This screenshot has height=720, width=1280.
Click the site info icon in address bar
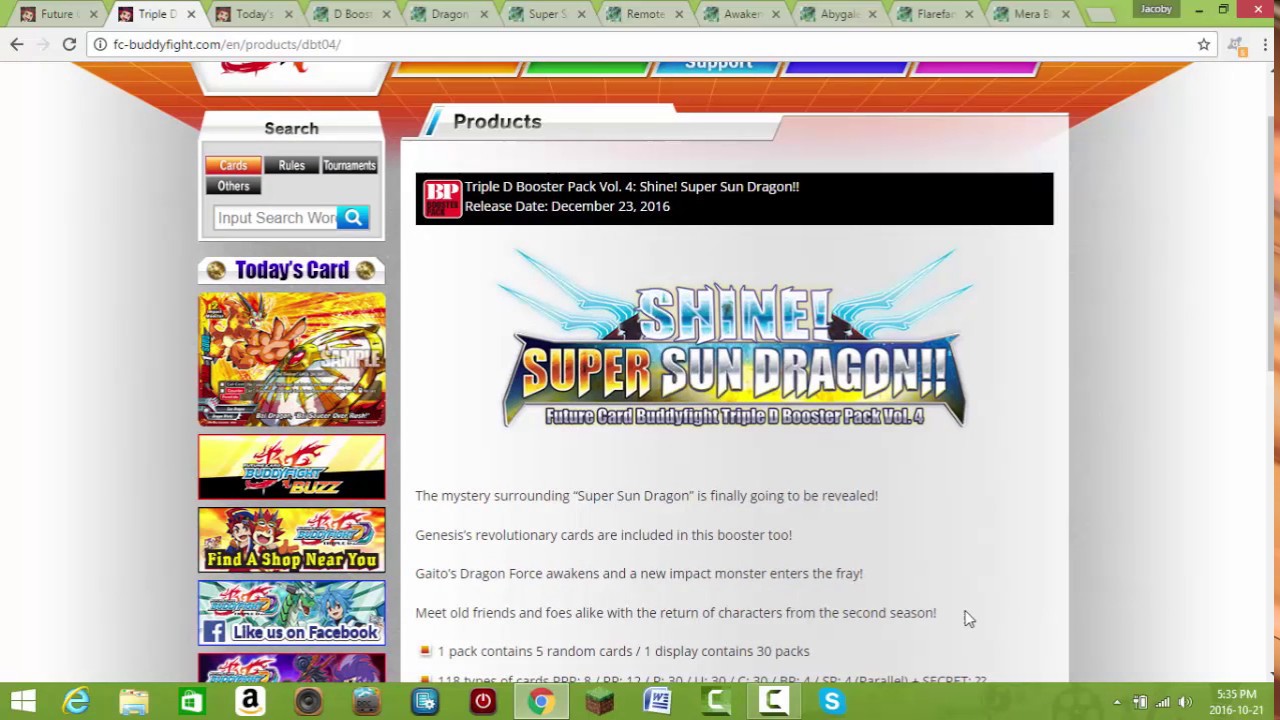pyautogui.click(x=100, y=44)
